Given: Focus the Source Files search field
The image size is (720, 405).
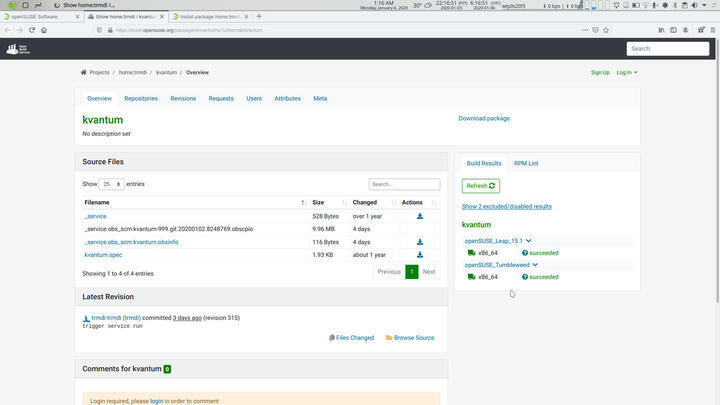Looking at the screenshot, I should click(x=404, y=184).
